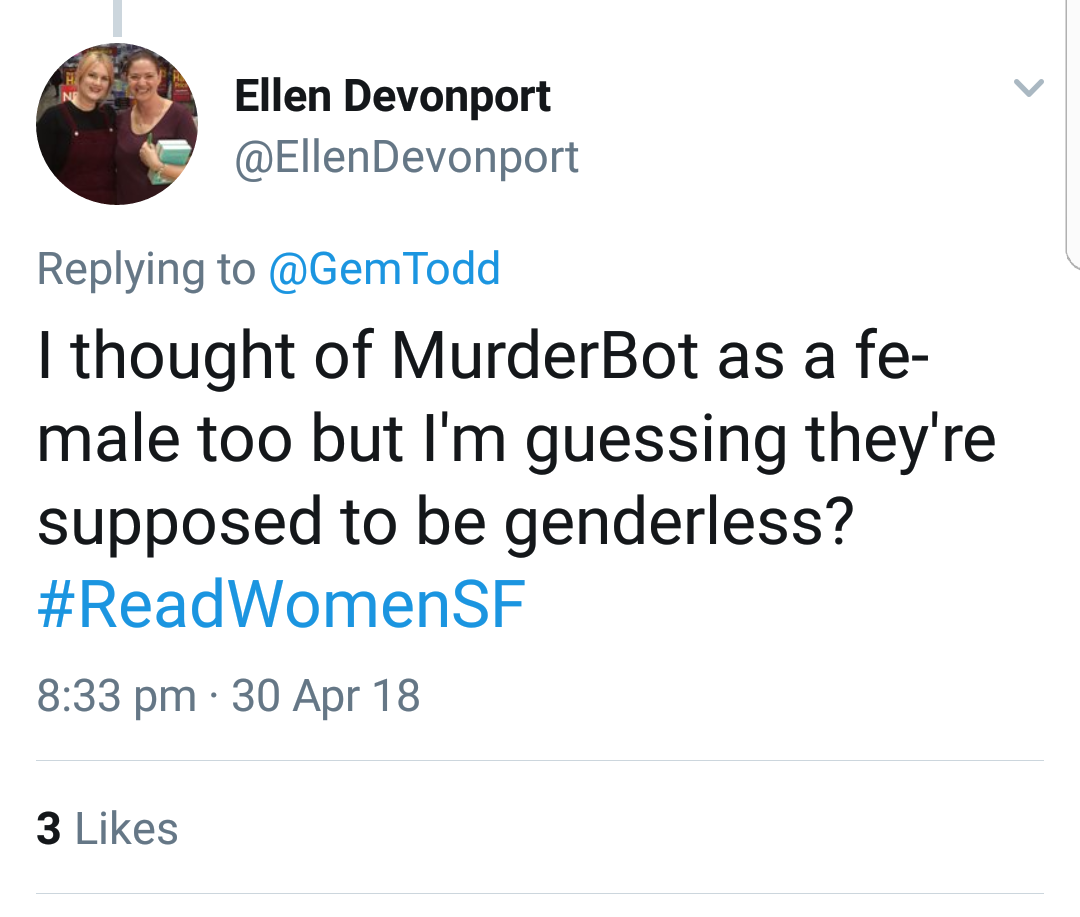
Task: View the 3 Likes list
Action: [107, 829]
